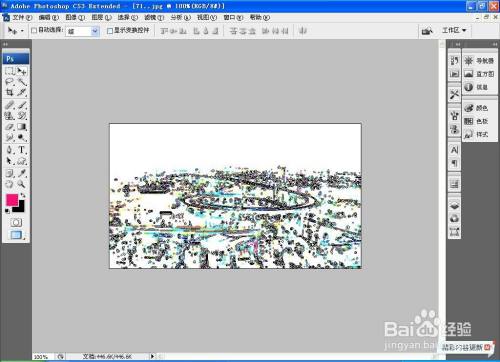Reset default foreground and background colors

click(7, 211)
